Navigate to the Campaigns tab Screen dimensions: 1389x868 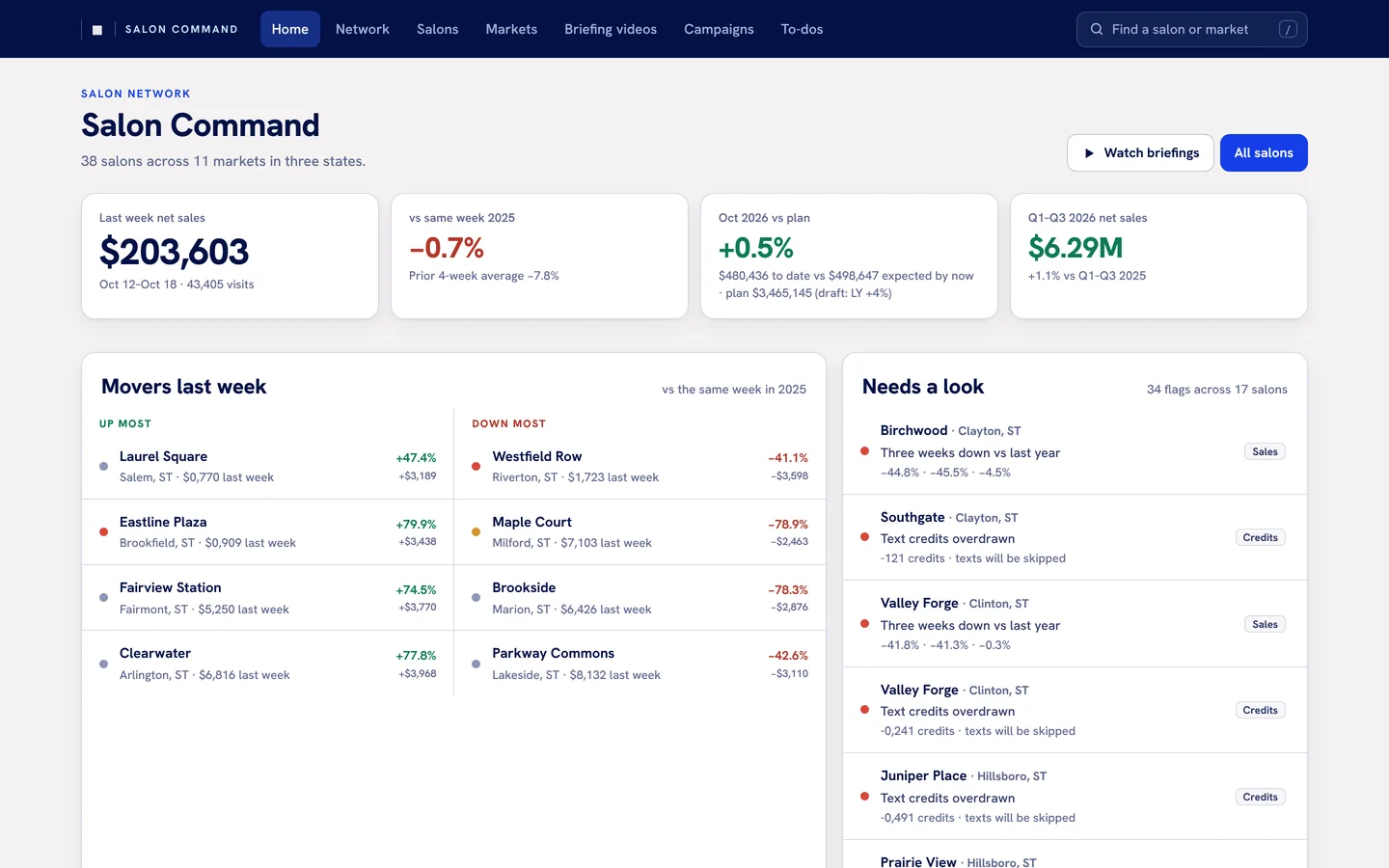tap(719, 29)
